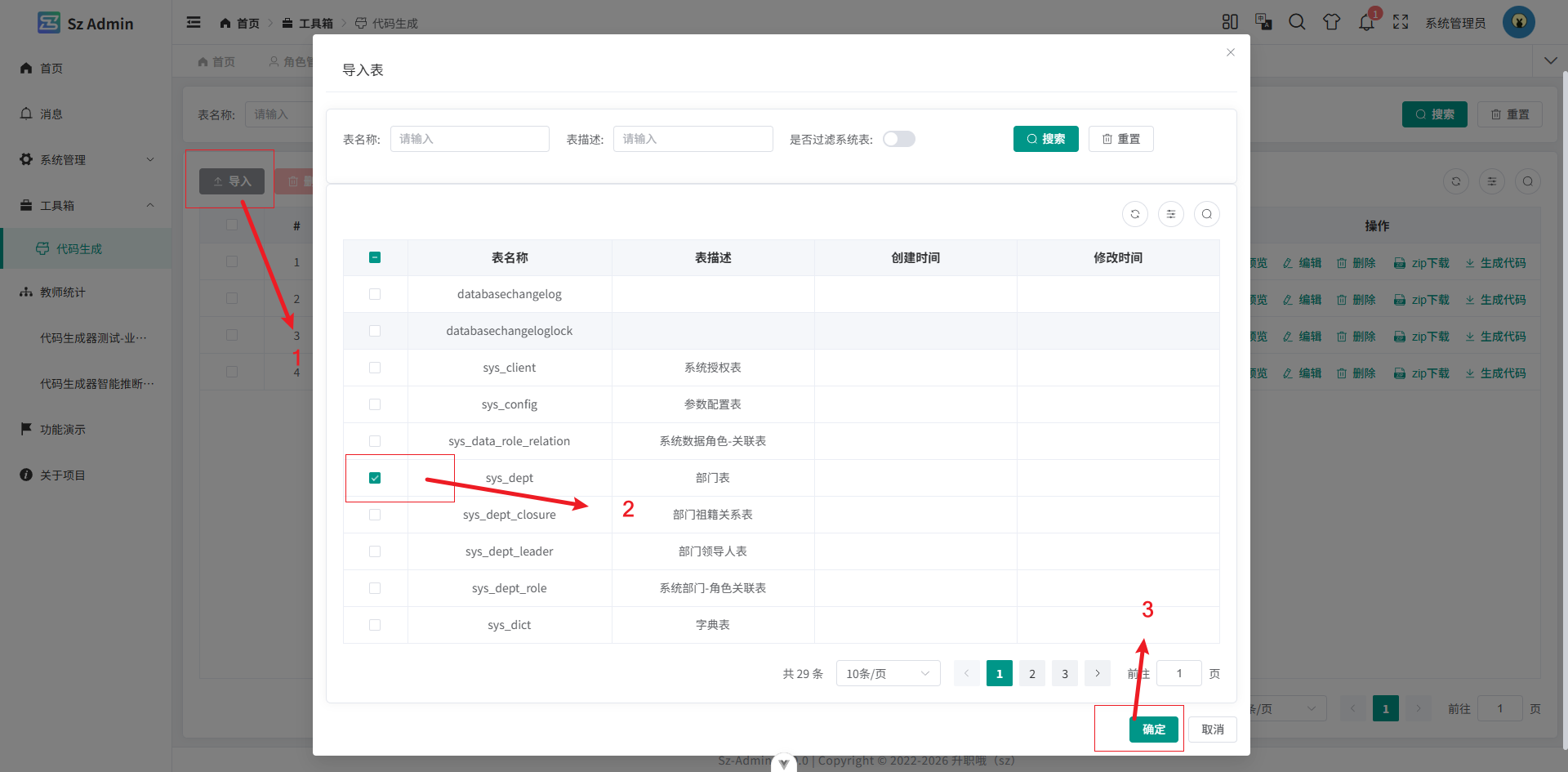Screen dimensions: 1568x772
Task: Go to page 3 in dialog pagination
Action: point(1065,673)
